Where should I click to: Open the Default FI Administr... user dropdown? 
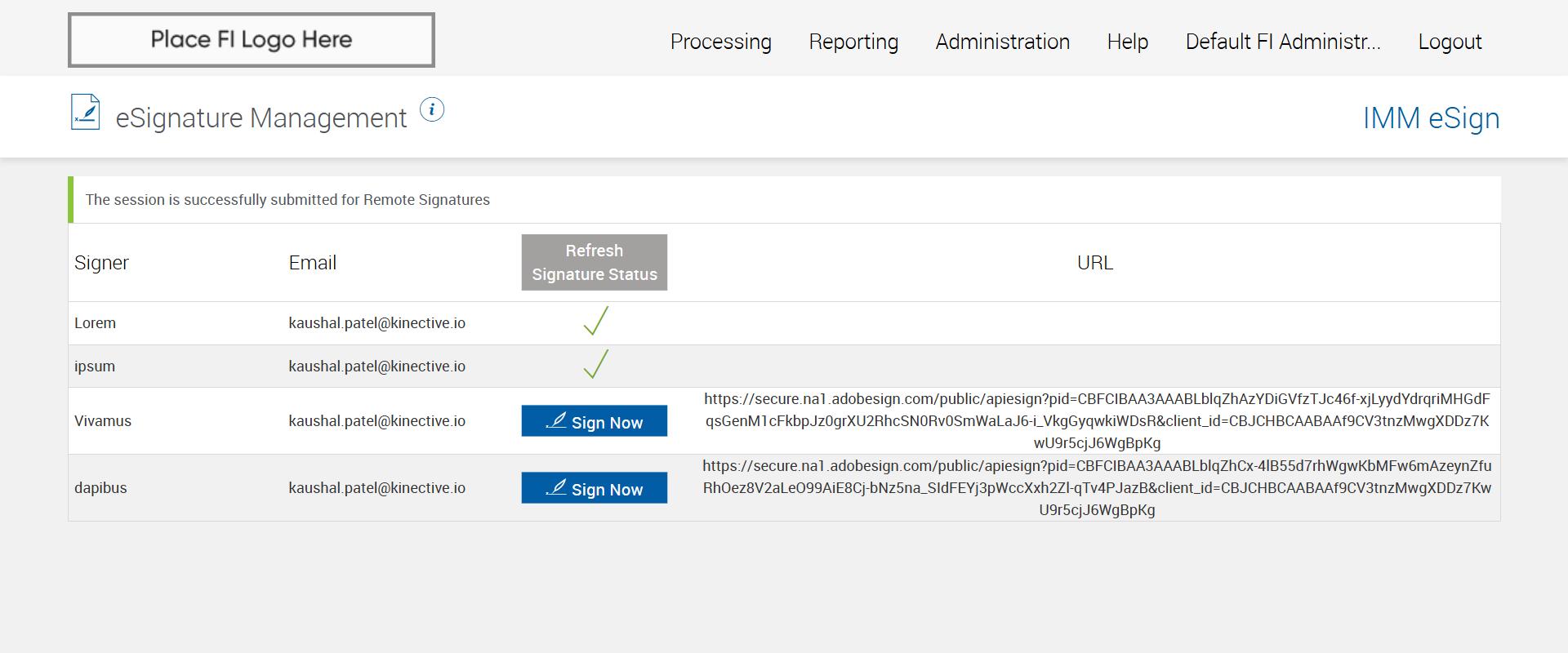pyautogui.click(x=1282, y=42)
